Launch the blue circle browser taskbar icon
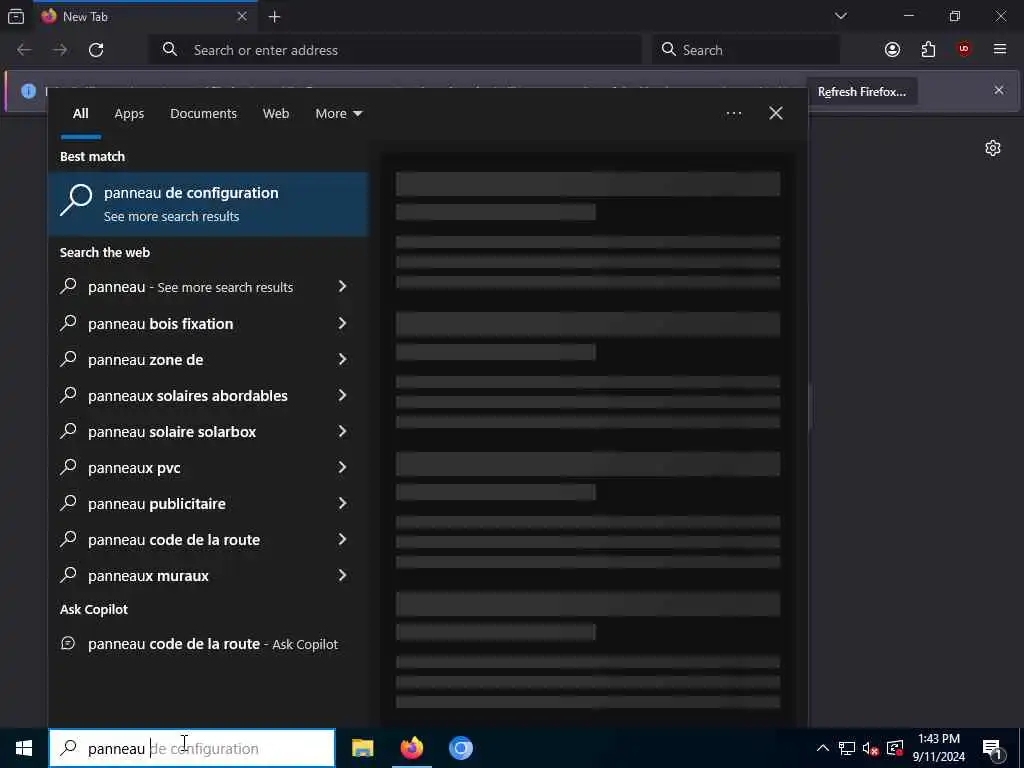Viewport: 1024px width, 768px height. tap(460, 748)
